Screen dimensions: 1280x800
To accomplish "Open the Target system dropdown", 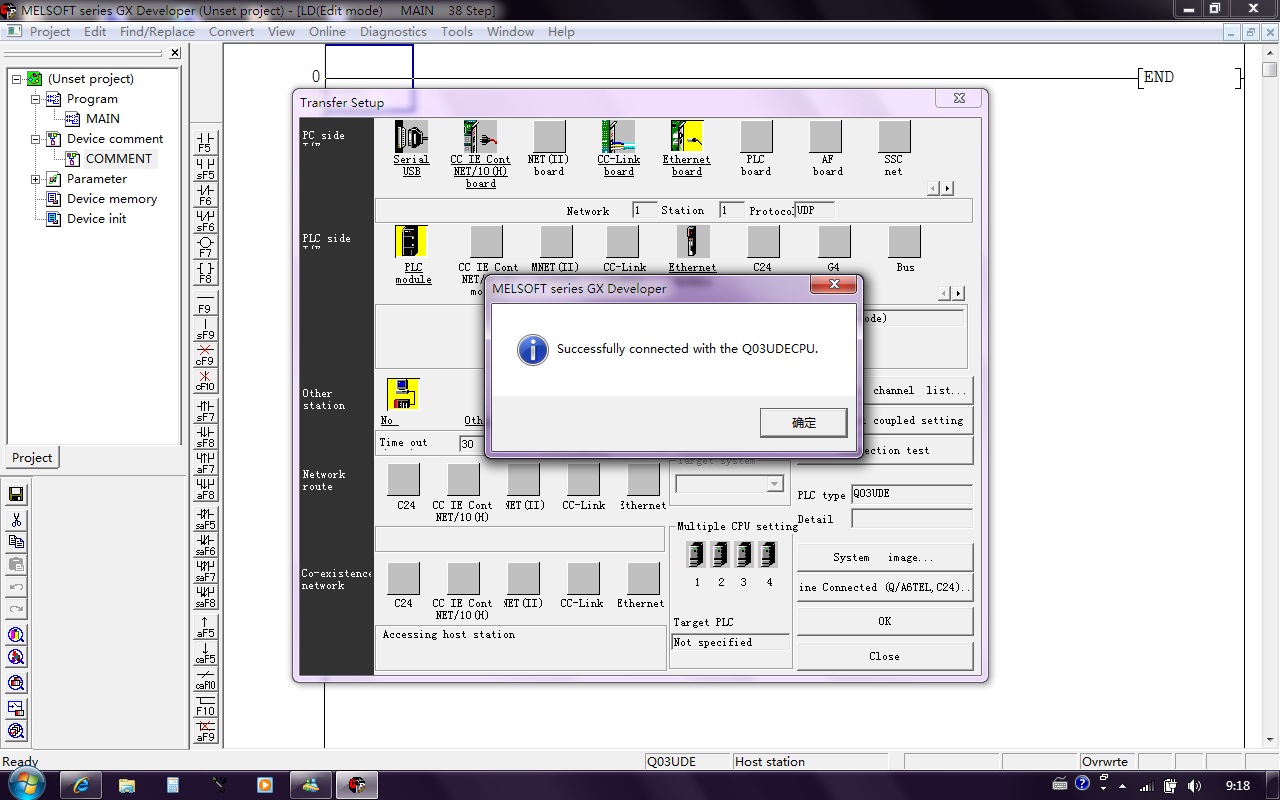I will pos(773,484).
